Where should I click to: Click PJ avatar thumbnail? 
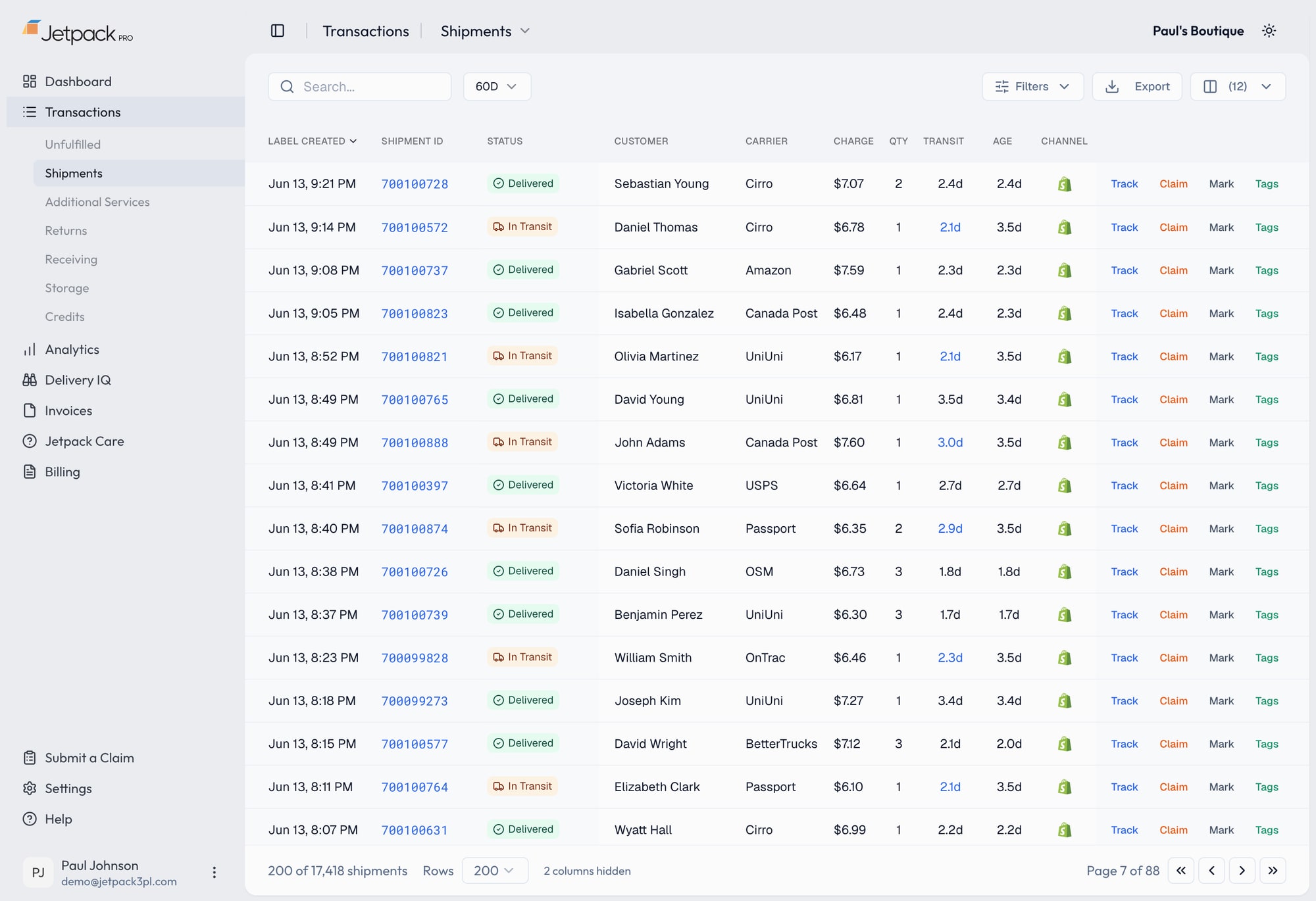click(x=38, y=873)
